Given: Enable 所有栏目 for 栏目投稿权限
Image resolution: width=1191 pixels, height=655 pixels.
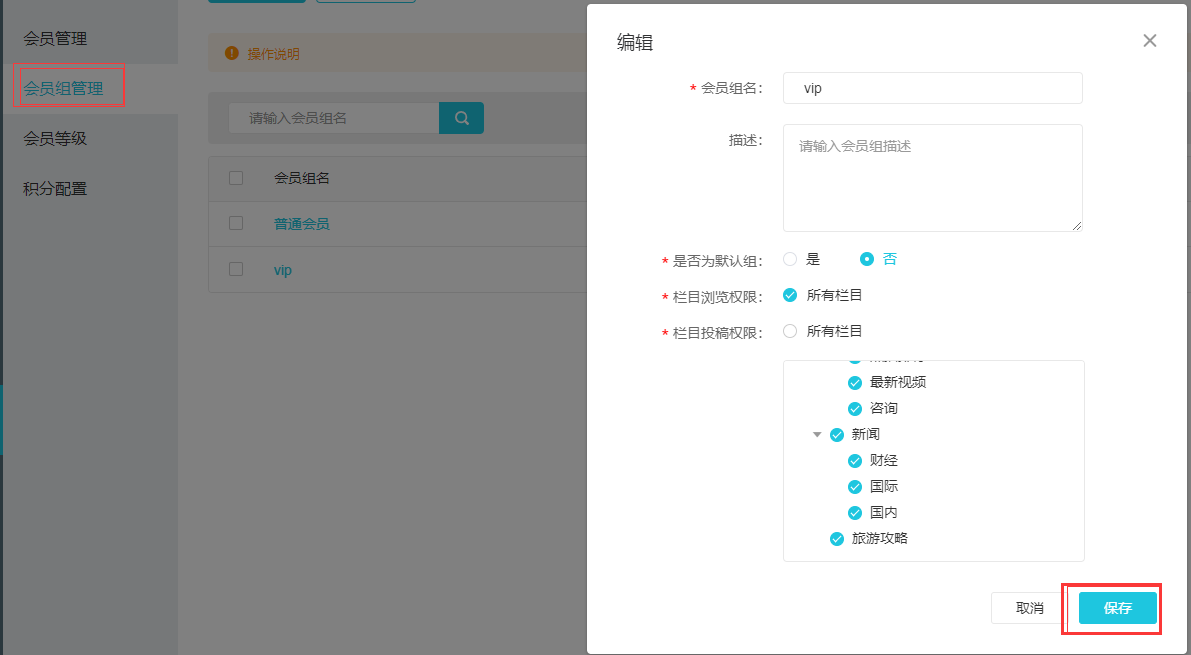Looking at the screenshot, I should point(790,331).
